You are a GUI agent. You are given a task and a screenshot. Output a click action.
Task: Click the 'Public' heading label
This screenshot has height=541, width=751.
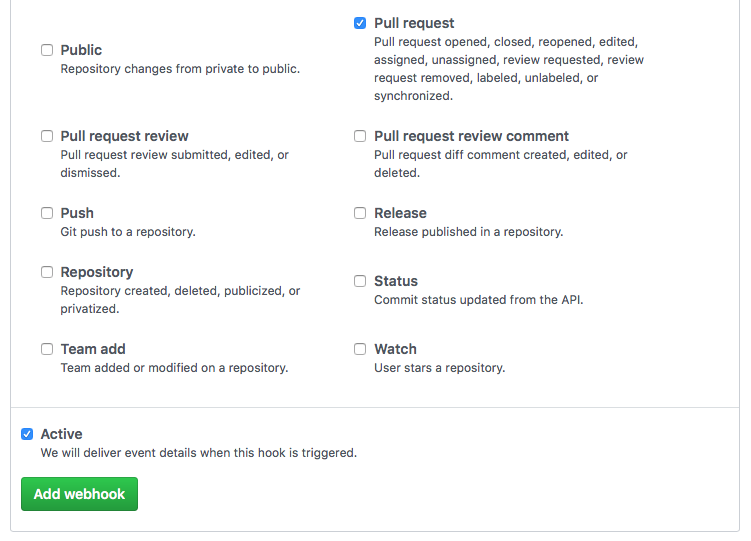click(81, 50)
